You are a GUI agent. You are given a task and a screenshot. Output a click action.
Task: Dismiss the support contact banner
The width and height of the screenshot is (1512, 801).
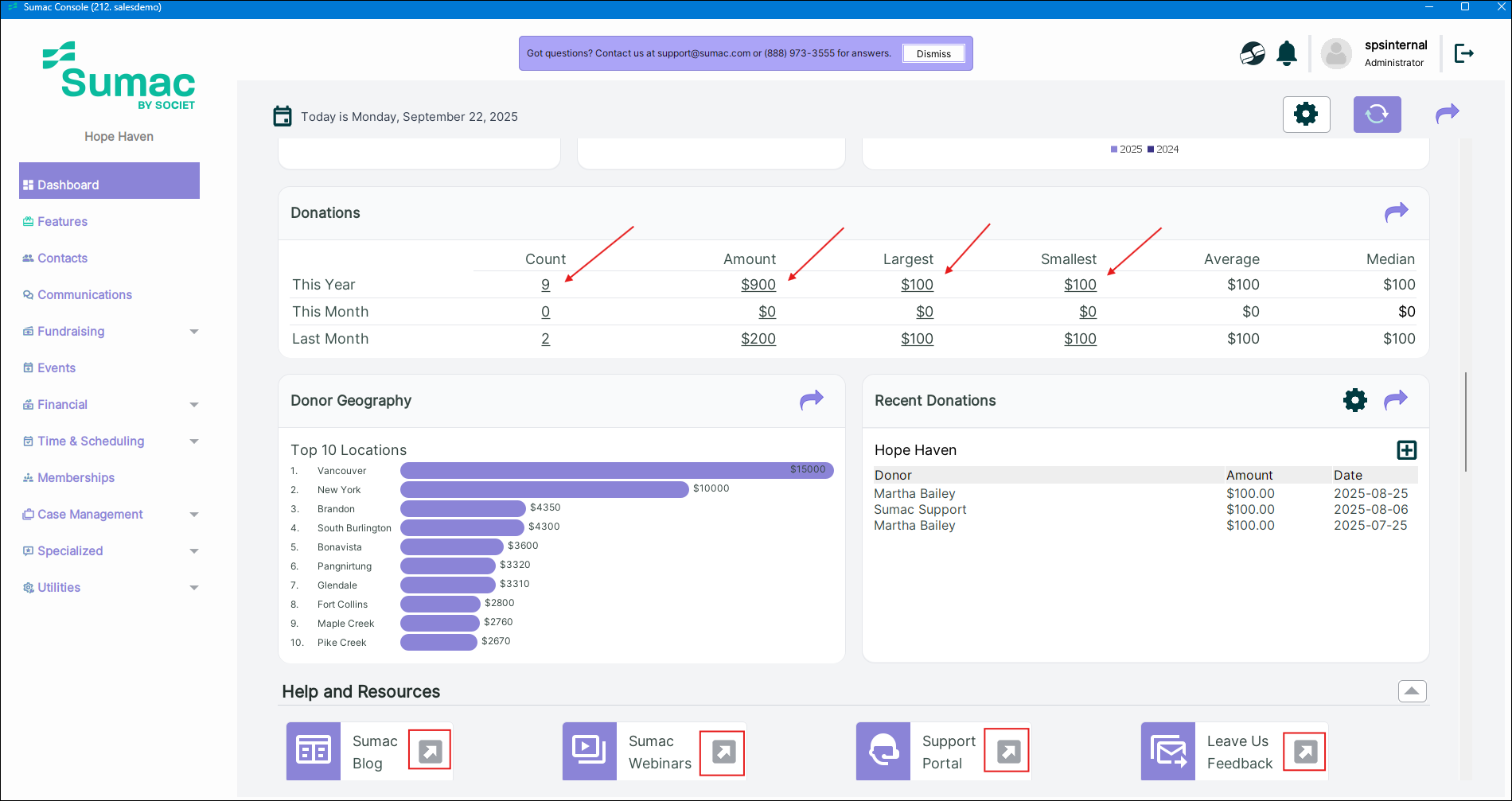point(933,54)
